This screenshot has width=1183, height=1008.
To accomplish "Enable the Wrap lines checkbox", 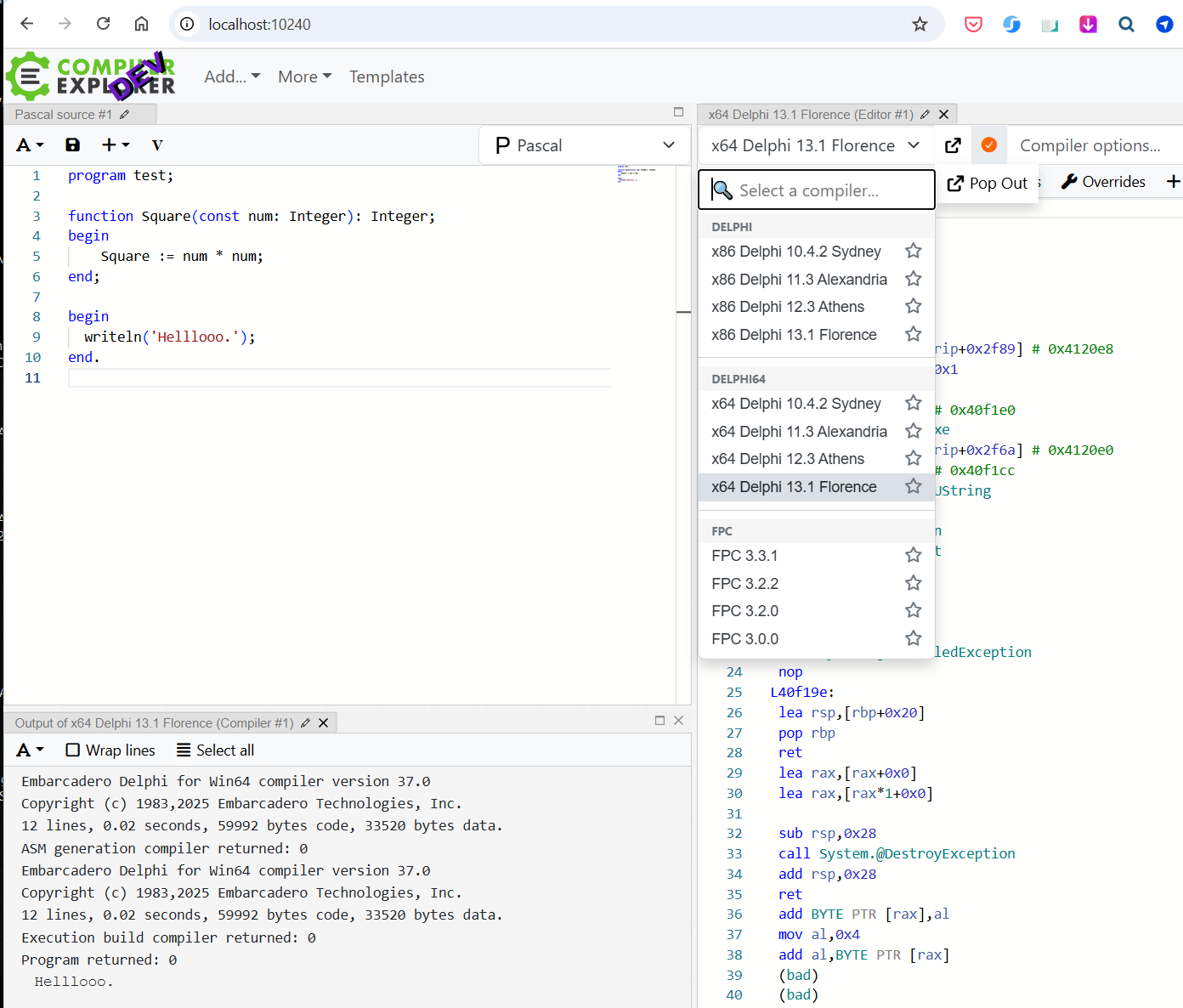I will (x=73, y=750).
